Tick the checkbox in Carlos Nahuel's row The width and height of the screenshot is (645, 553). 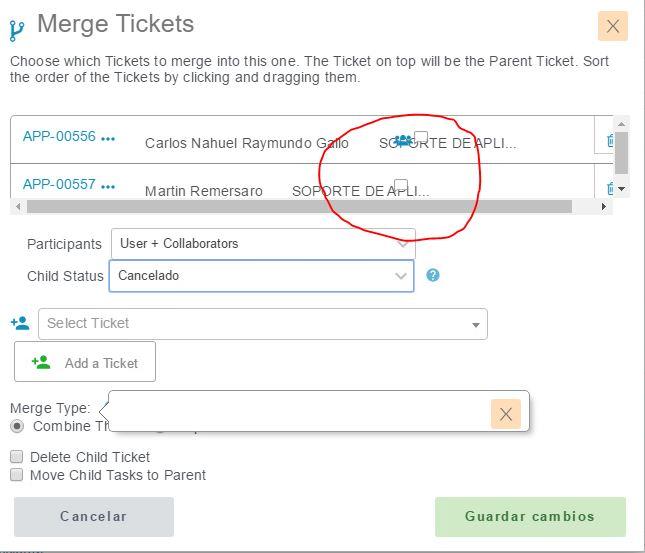coord(421,137)
